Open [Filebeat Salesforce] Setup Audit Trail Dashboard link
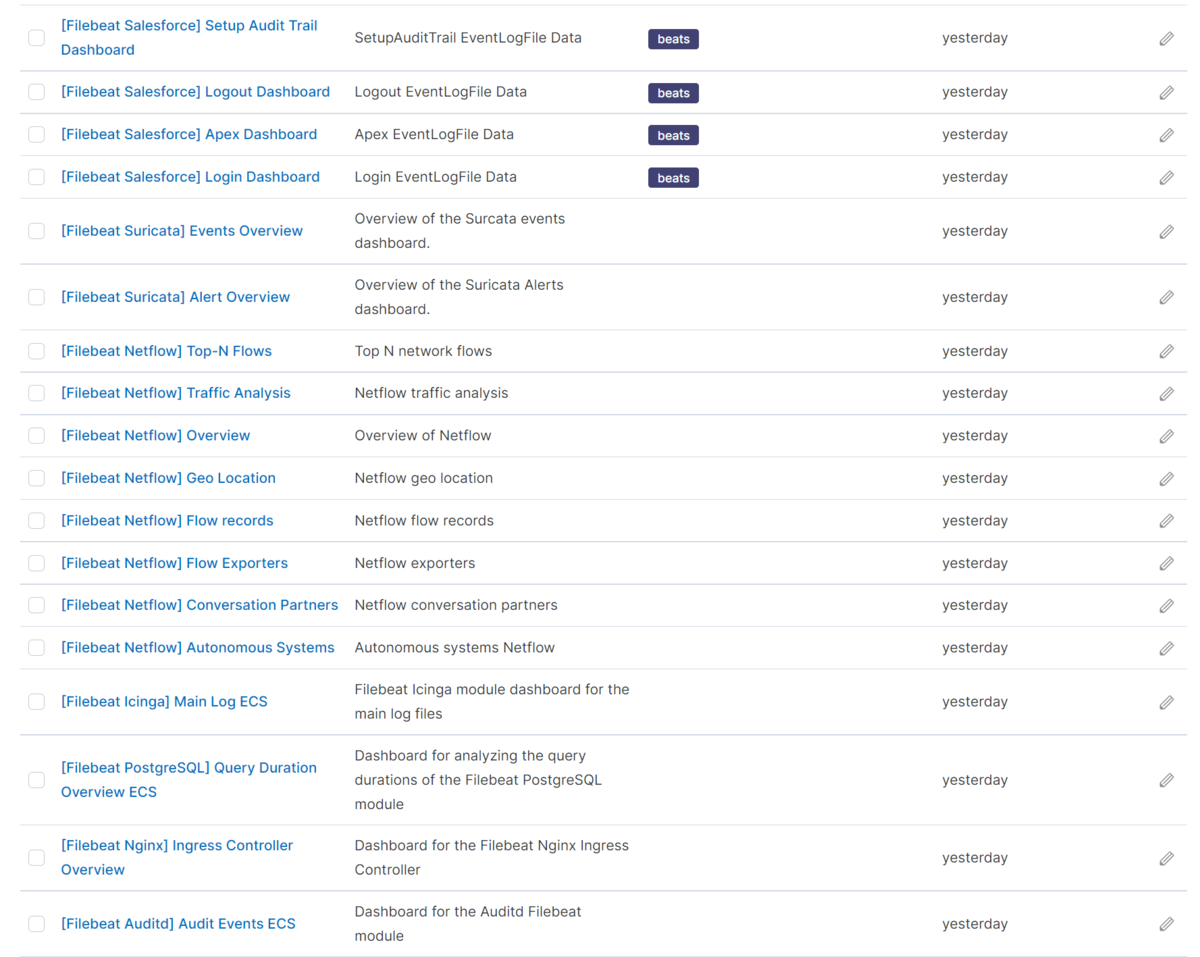The image size is (1200, 957). [189, 38]
